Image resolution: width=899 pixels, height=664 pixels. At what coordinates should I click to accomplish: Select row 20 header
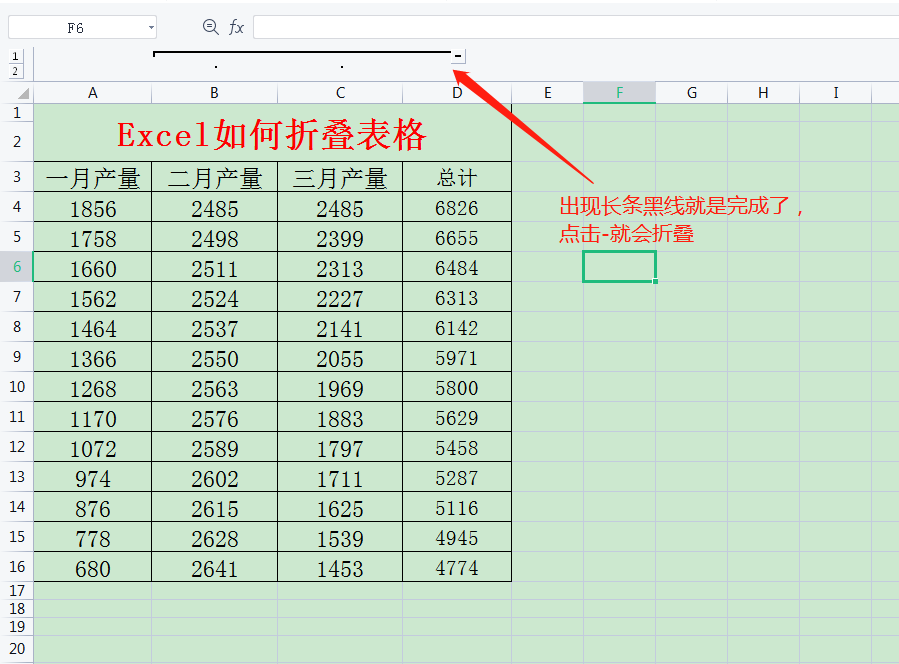click(x=17, y=649)
